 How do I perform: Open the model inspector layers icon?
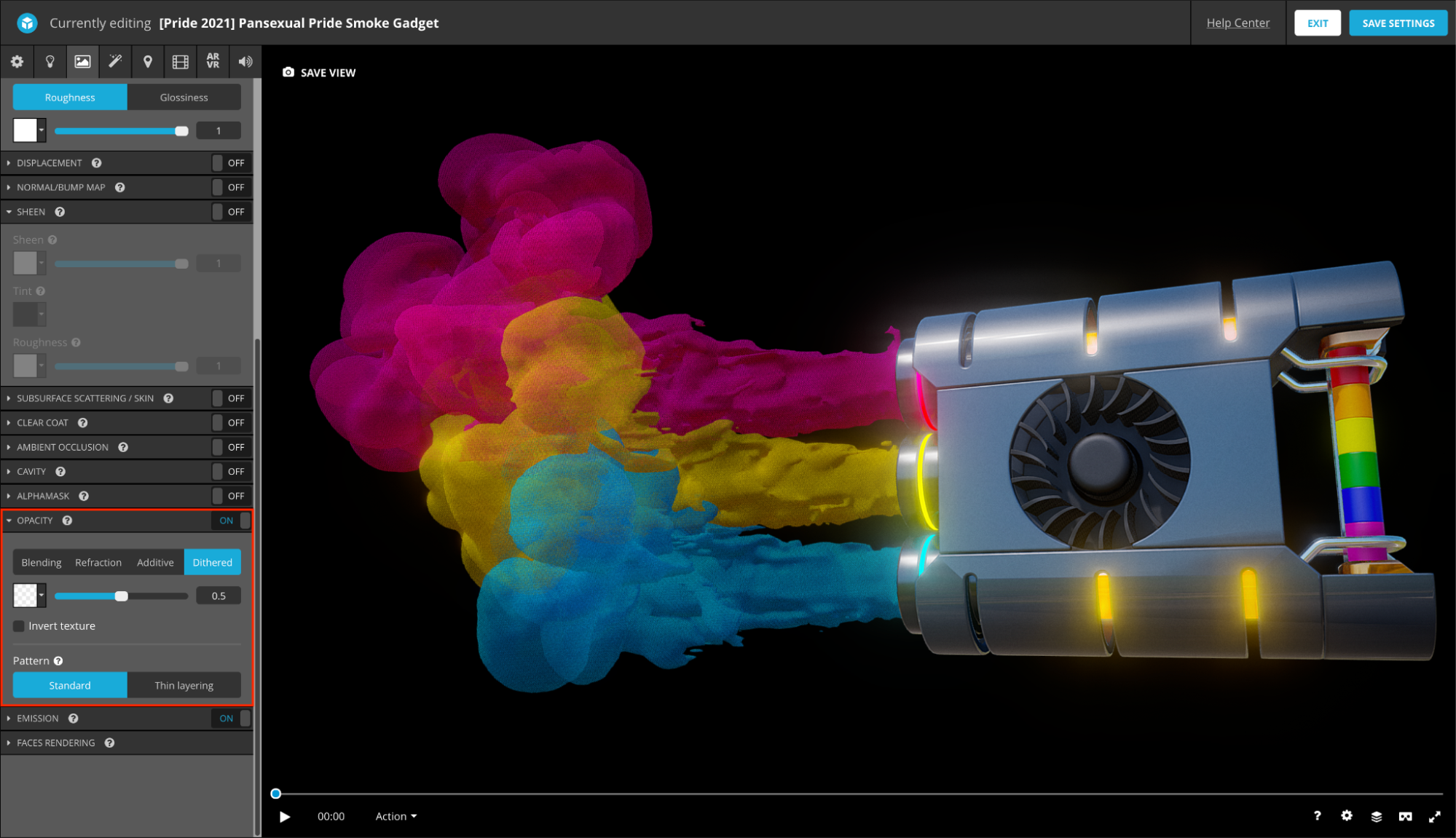(1376, 816)
